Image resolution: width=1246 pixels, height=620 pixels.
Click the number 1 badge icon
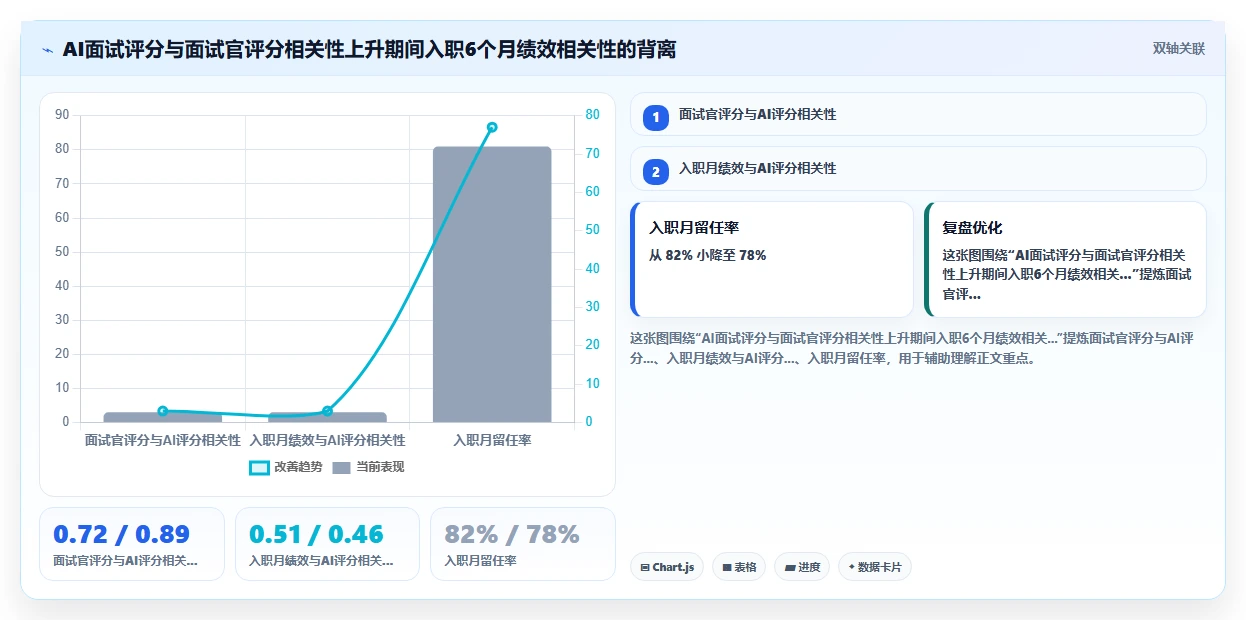[656, 117]
